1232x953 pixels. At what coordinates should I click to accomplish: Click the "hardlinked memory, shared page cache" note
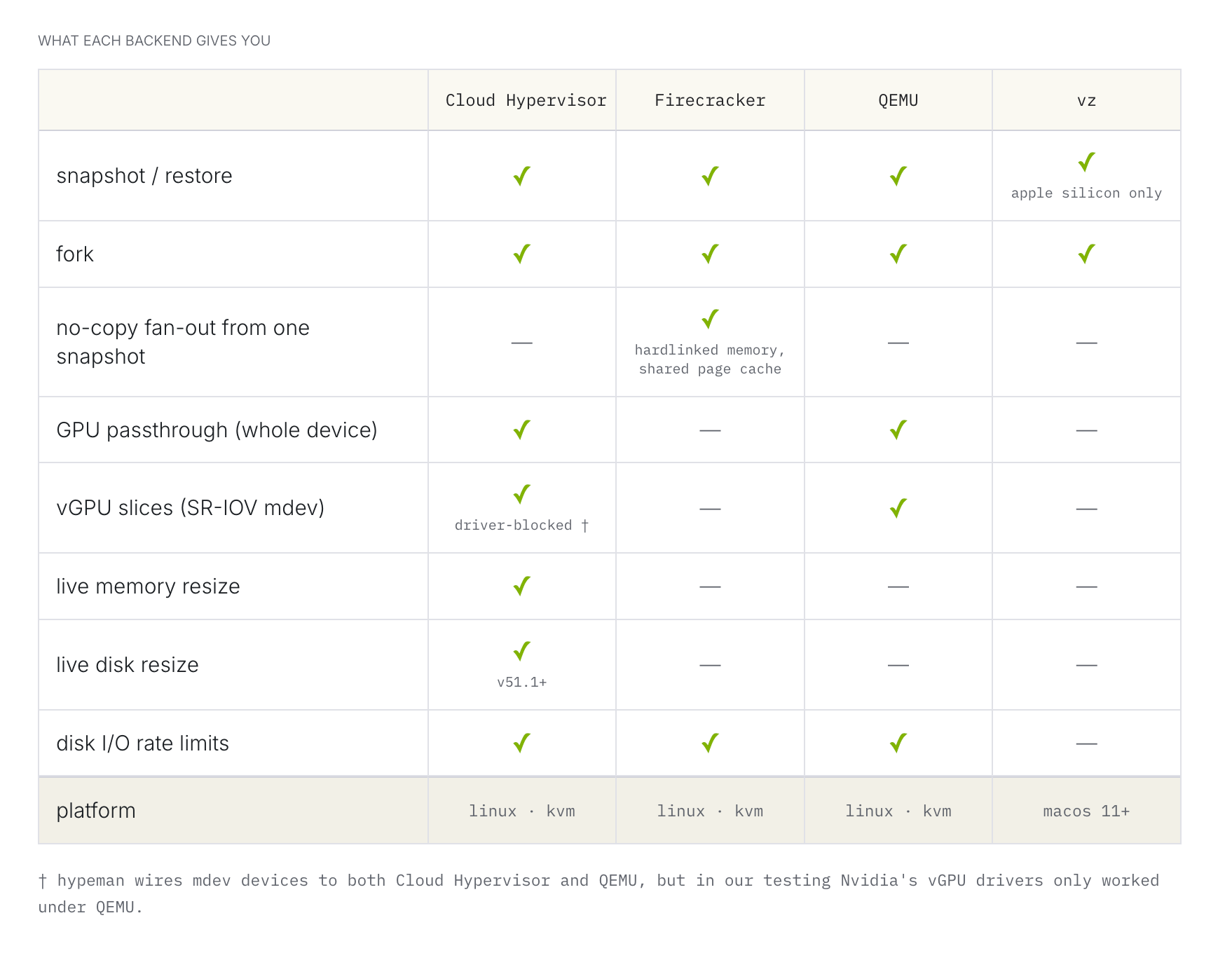(710, 359)
